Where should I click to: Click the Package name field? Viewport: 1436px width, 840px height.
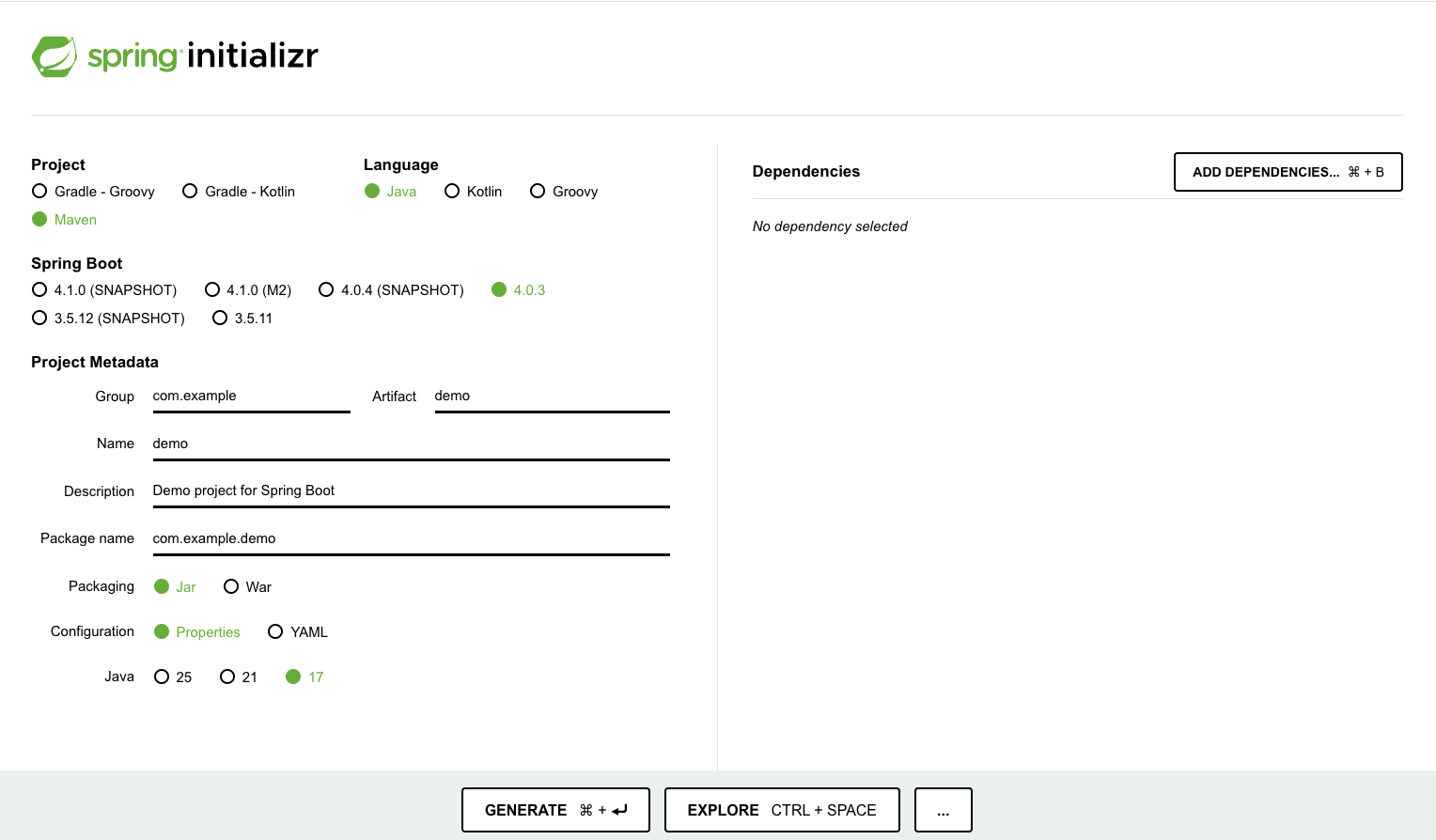pos(411,539)
